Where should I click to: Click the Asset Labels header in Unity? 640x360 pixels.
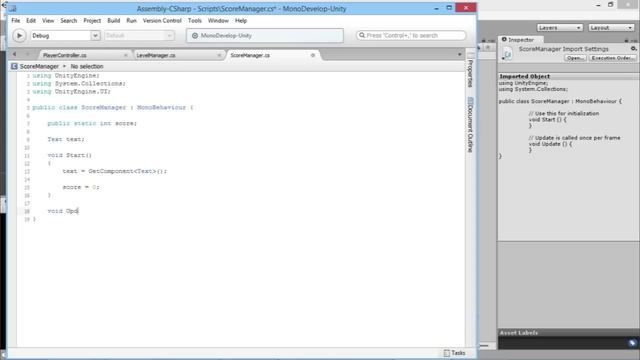tap(518, 333)
